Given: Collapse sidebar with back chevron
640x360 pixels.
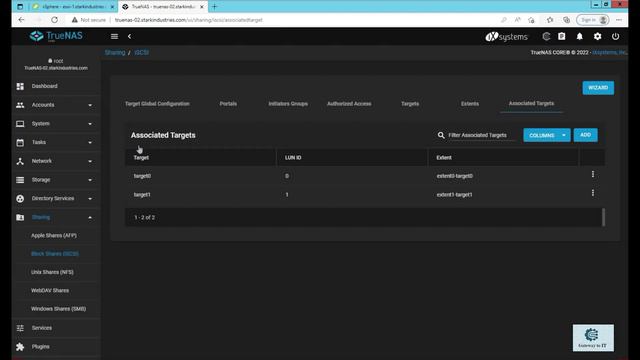Looking at the screenshot, I should click(129, 36).
